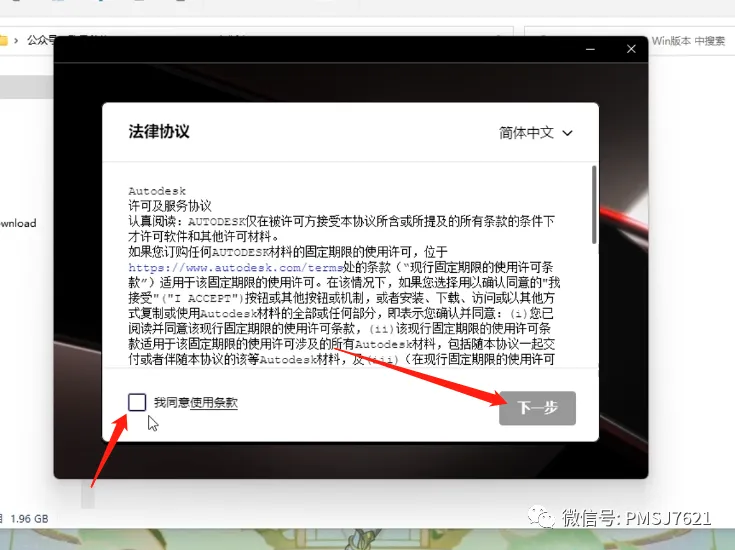Image resolution: width=735 pixels, height=550 pixels.
Task: Check the 我同意使用条款 checkbox
Action: pyautogui.click(x=137, y=402)
